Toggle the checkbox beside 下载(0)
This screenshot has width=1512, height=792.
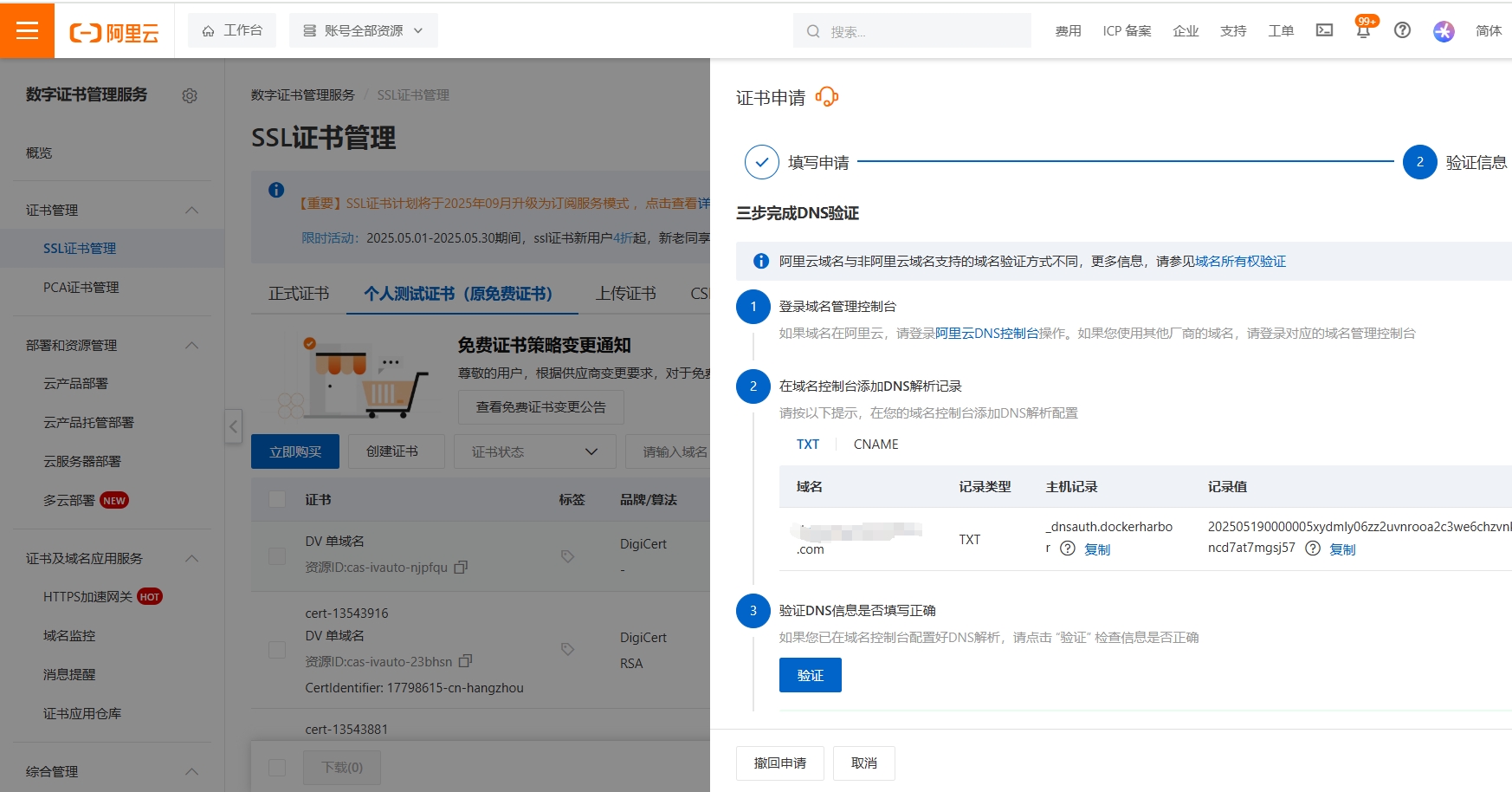[277, 767]
